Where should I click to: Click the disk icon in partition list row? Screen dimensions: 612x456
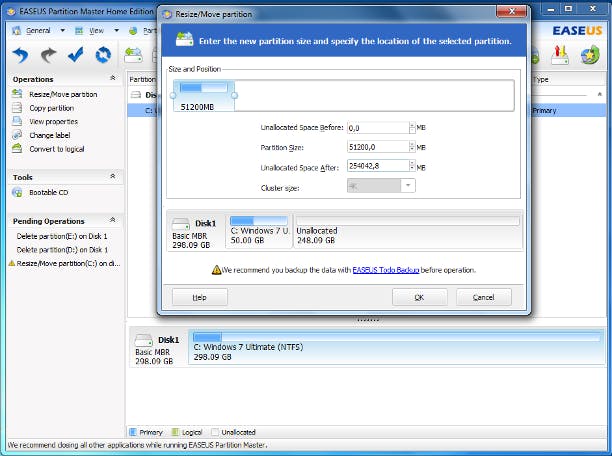click(x=136, y=95)
